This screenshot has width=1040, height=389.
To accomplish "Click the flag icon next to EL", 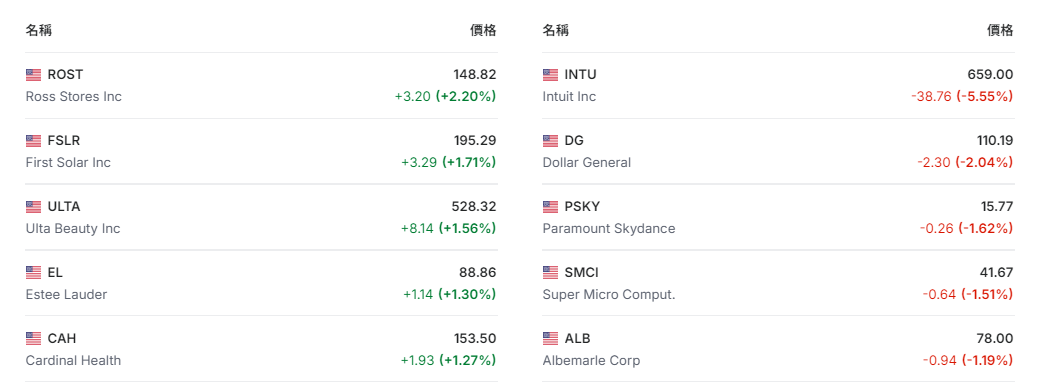I will [x=33, y=272].
